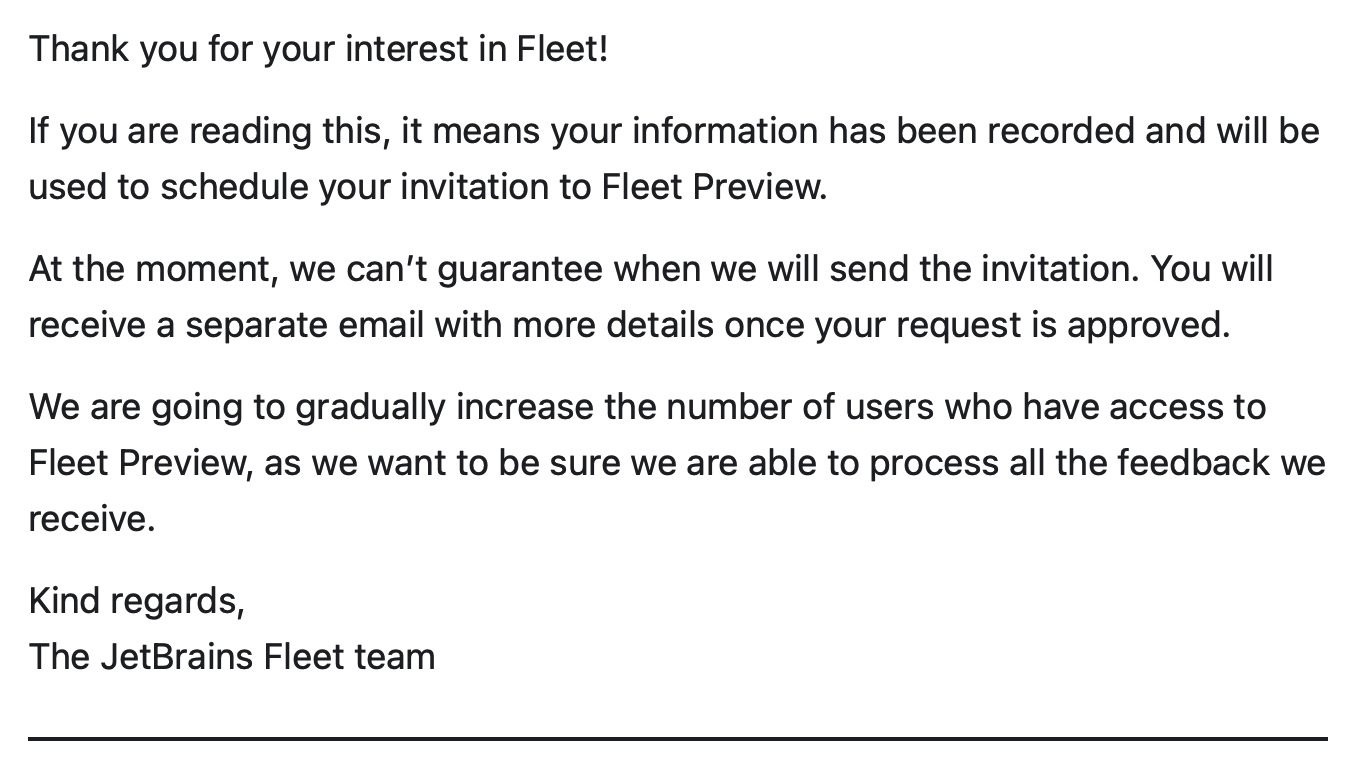Click "Fleet Preview." ending the second paragraph

click(714, 187)
